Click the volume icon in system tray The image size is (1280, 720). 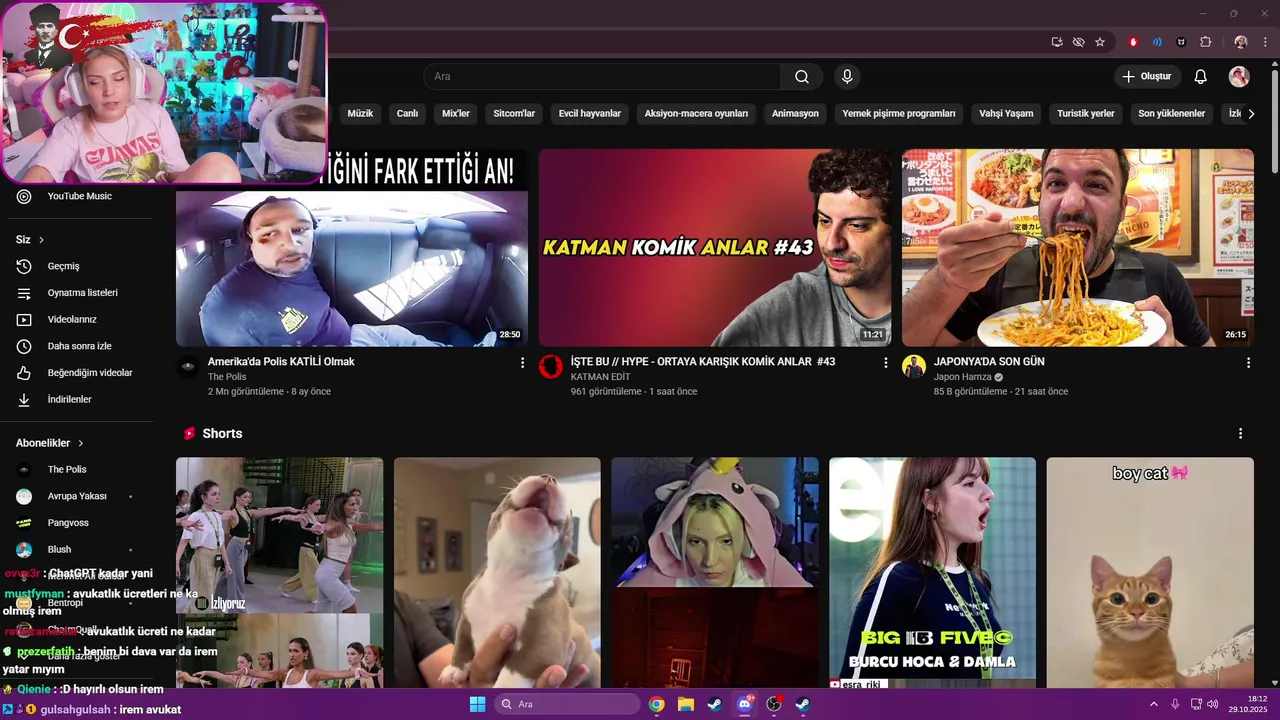pos(1212,704)
